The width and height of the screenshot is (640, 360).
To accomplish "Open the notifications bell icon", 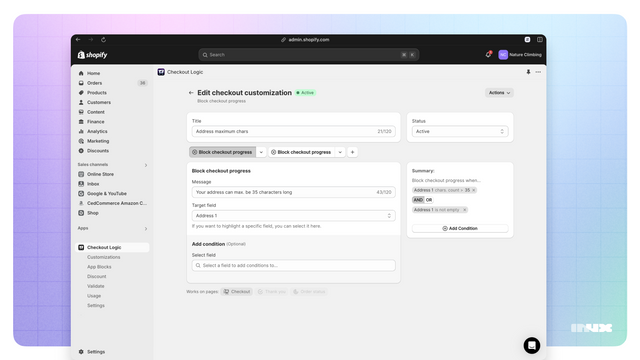I will (488, 55).
